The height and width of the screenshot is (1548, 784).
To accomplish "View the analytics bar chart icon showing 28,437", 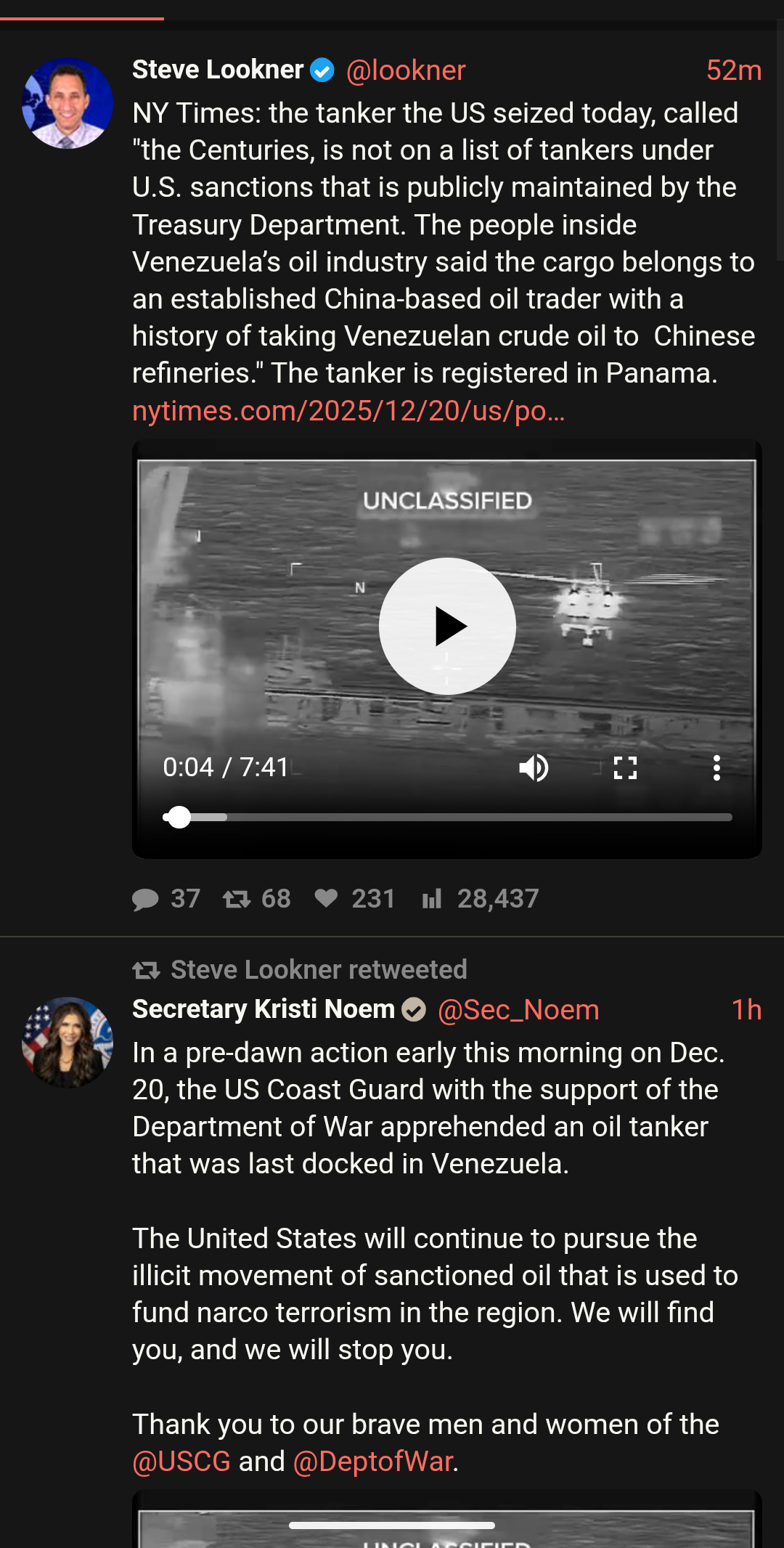I will pos(432,900).
